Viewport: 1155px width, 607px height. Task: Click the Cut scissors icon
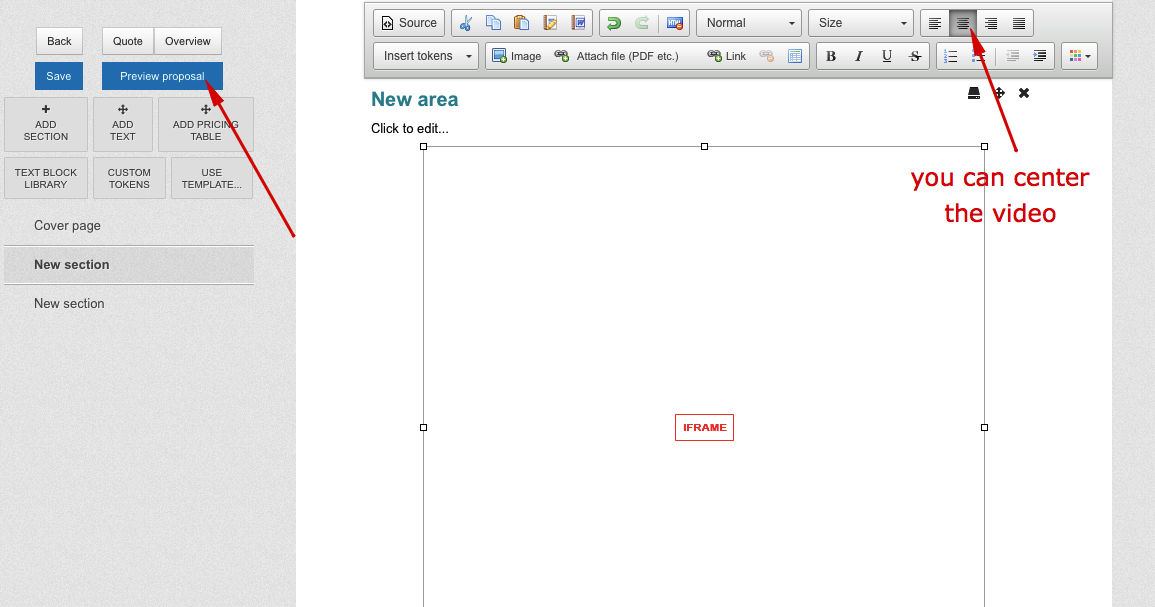[465, 23]
